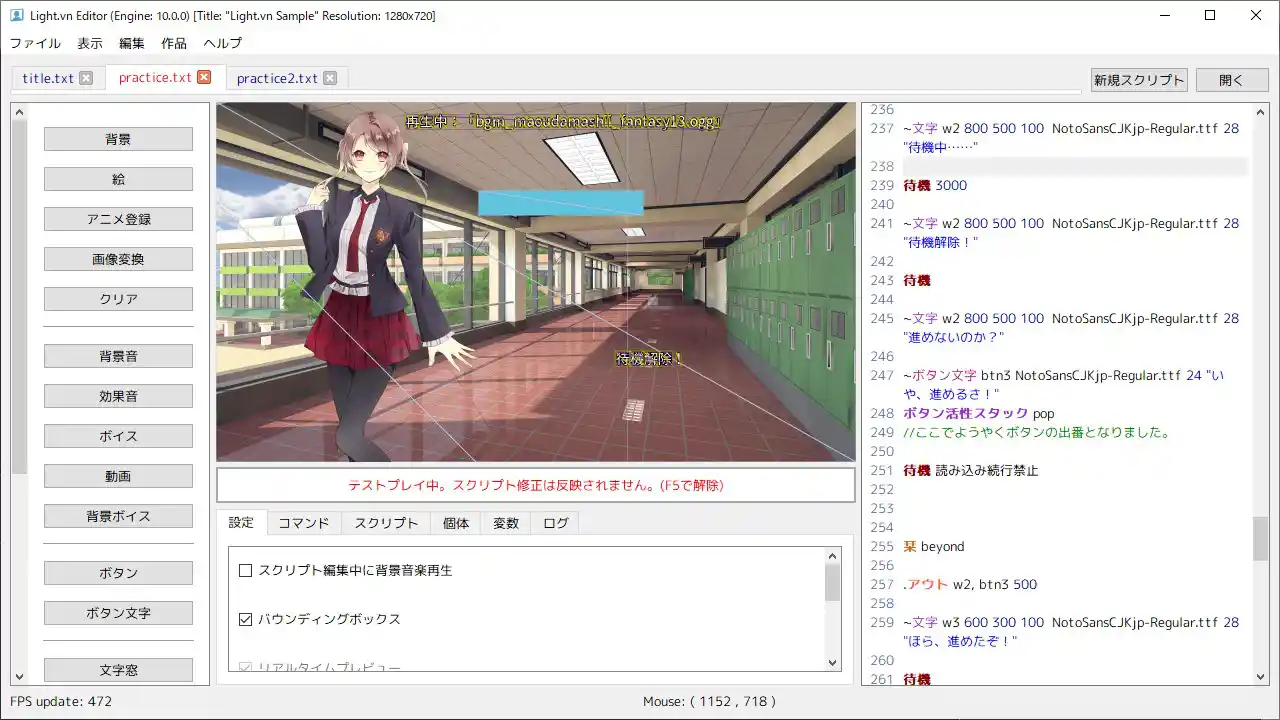Screen dimensions: 1280x720
Task: Click the Light.vn app icon in title bar
Action: click(16, 16)
